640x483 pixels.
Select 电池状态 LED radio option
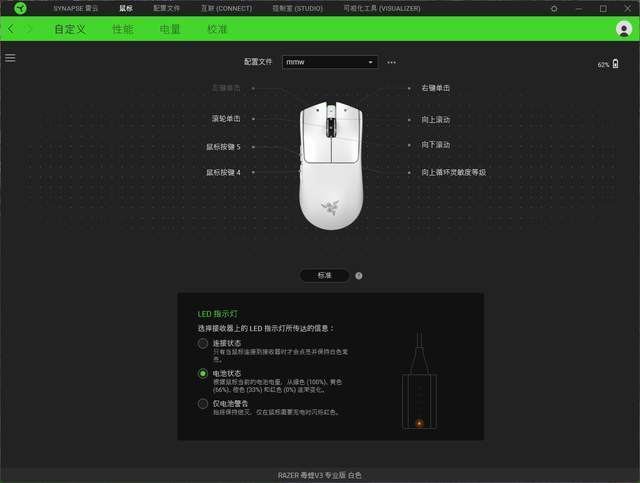203,374
